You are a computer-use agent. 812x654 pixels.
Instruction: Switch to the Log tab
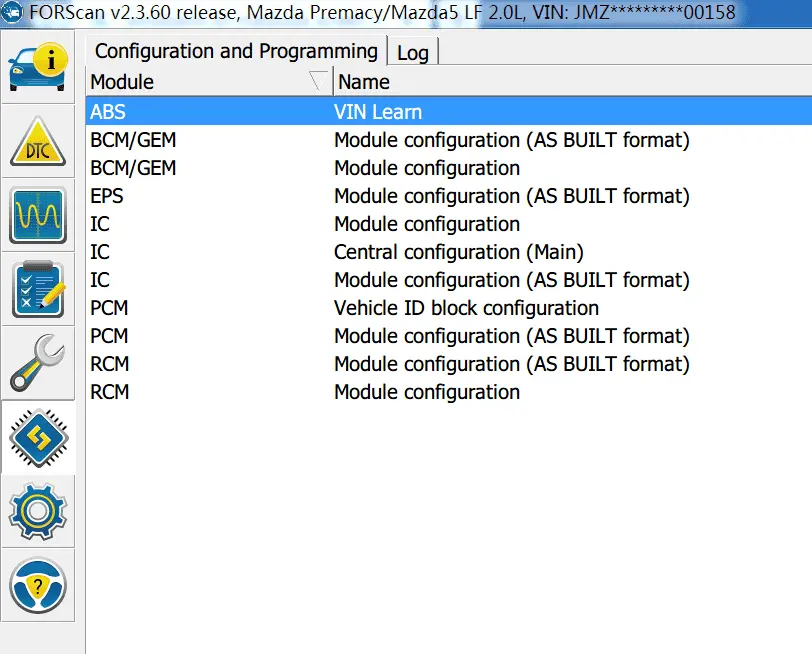tap(412, 53)
